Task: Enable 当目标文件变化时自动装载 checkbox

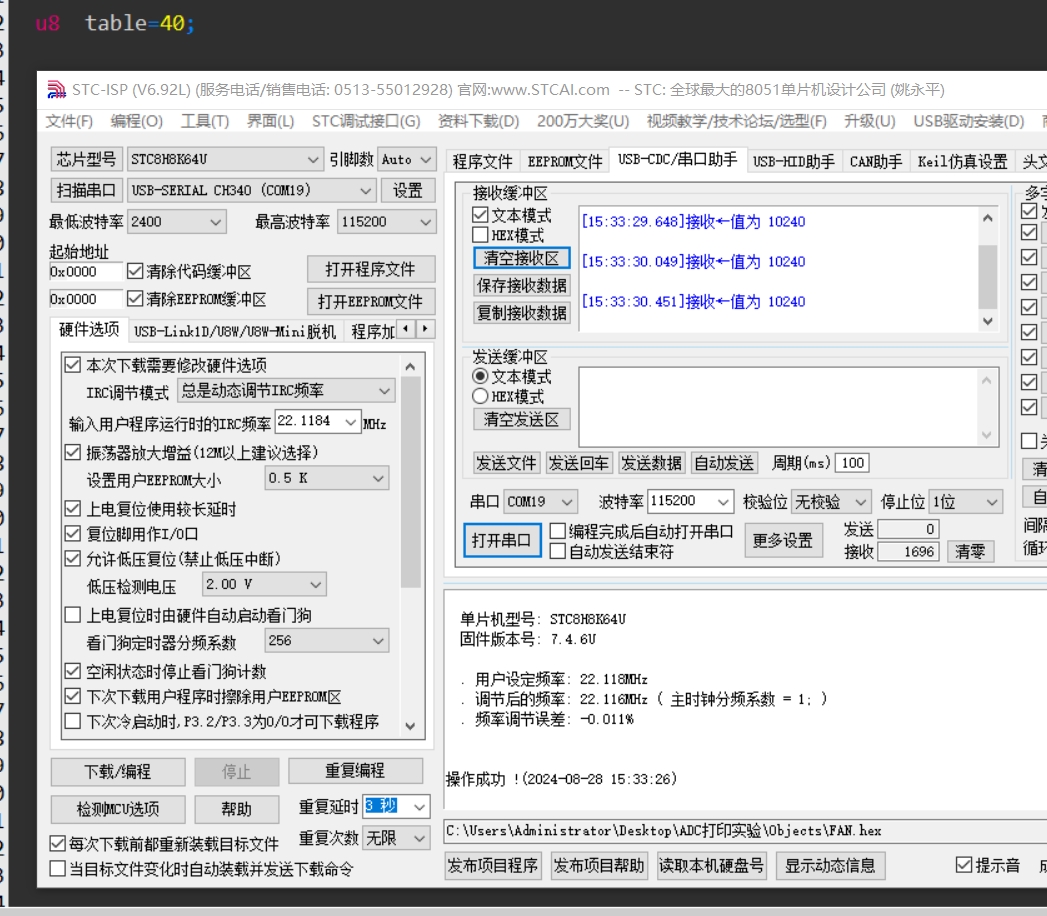Action: click(x=58, y=869)
